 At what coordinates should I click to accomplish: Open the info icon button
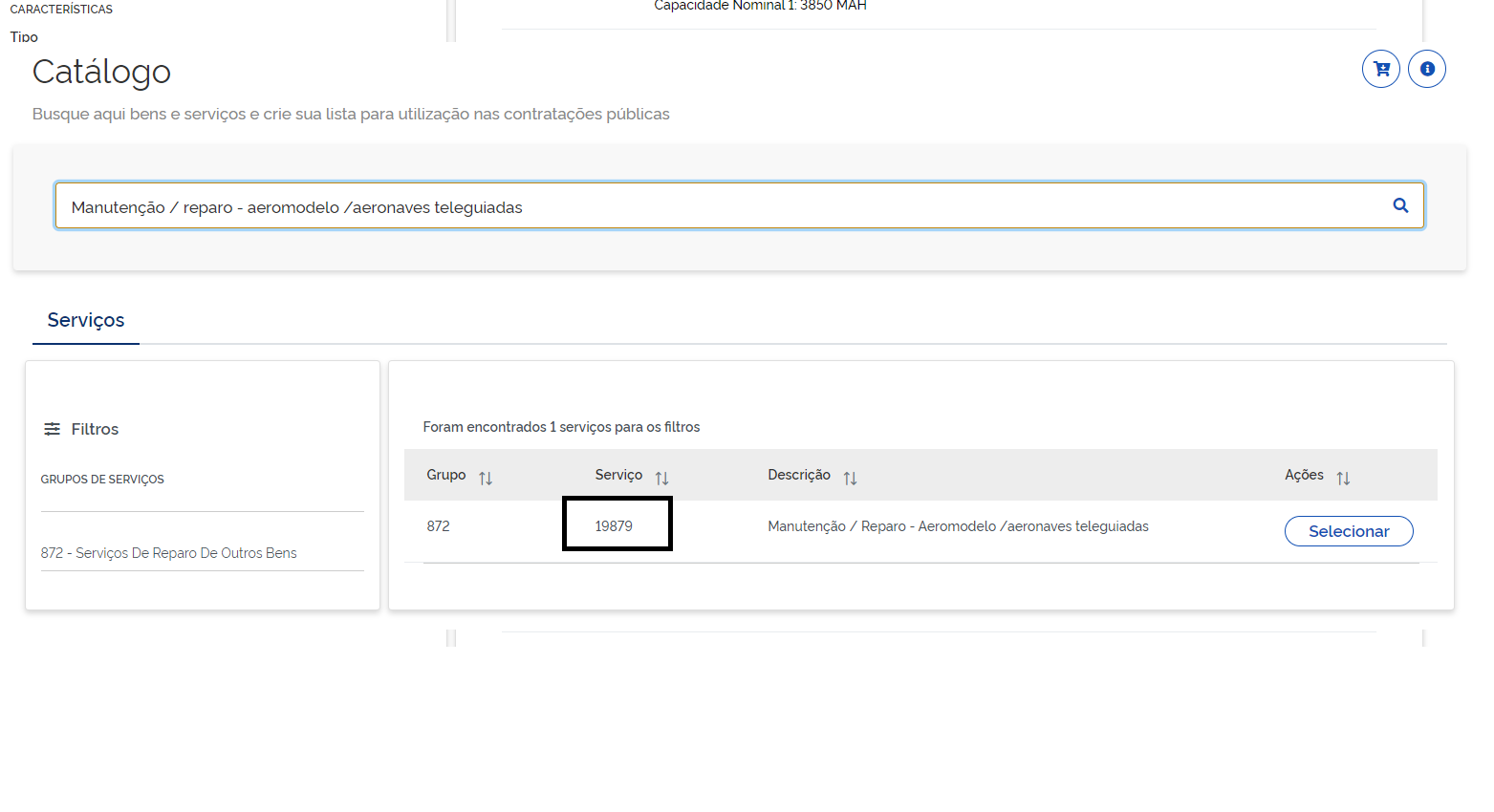tap(1426, 69)
